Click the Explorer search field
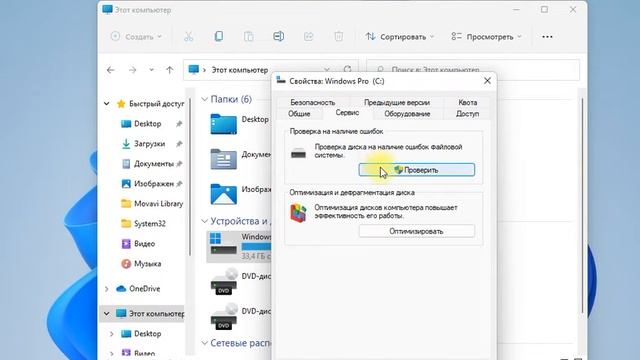Screen dimensions: 640x360 [x=473, y=70]
